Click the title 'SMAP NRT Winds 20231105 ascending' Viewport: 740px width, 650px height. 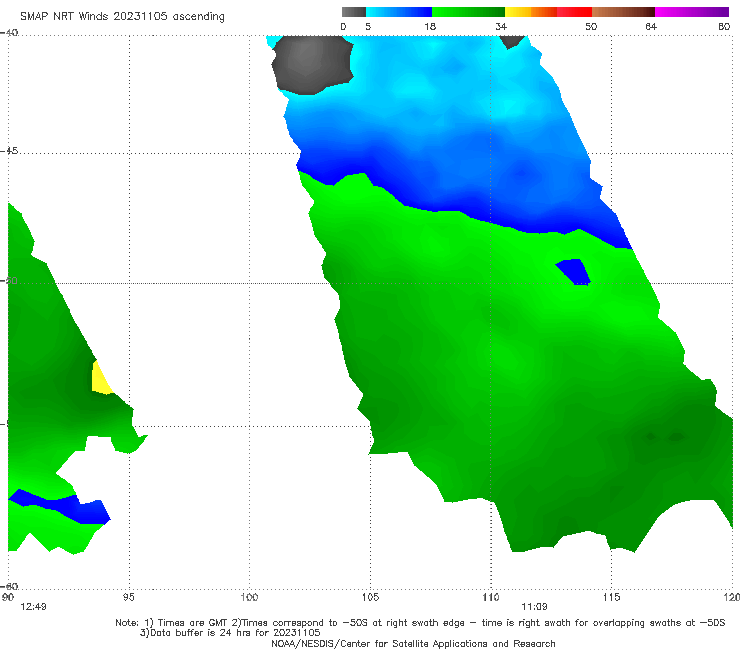pyautogui.click(x=122, y=17)
